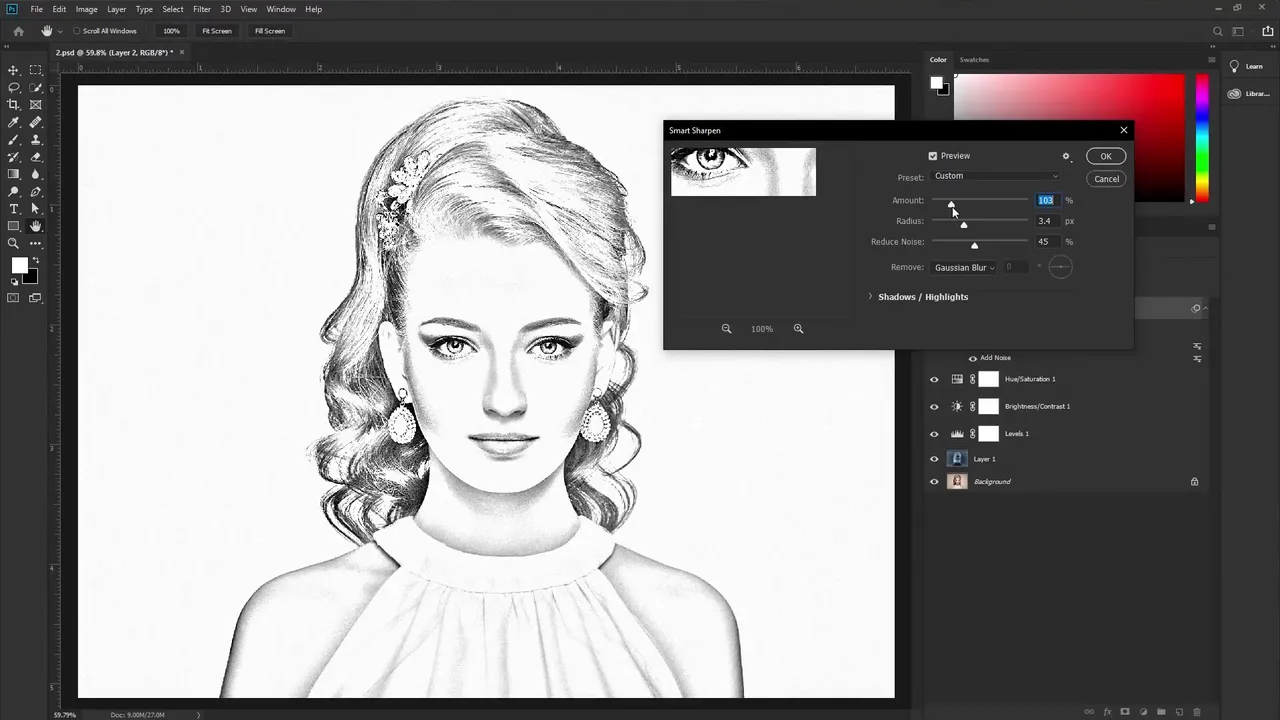Viewport: 1280px width, 720px height.
Task: Click the Home icon in options bar
Action: 18,31
